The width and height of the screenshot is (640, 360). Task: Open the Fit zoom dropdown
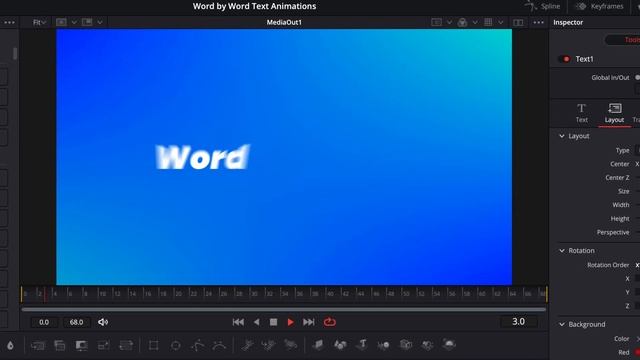39,22
